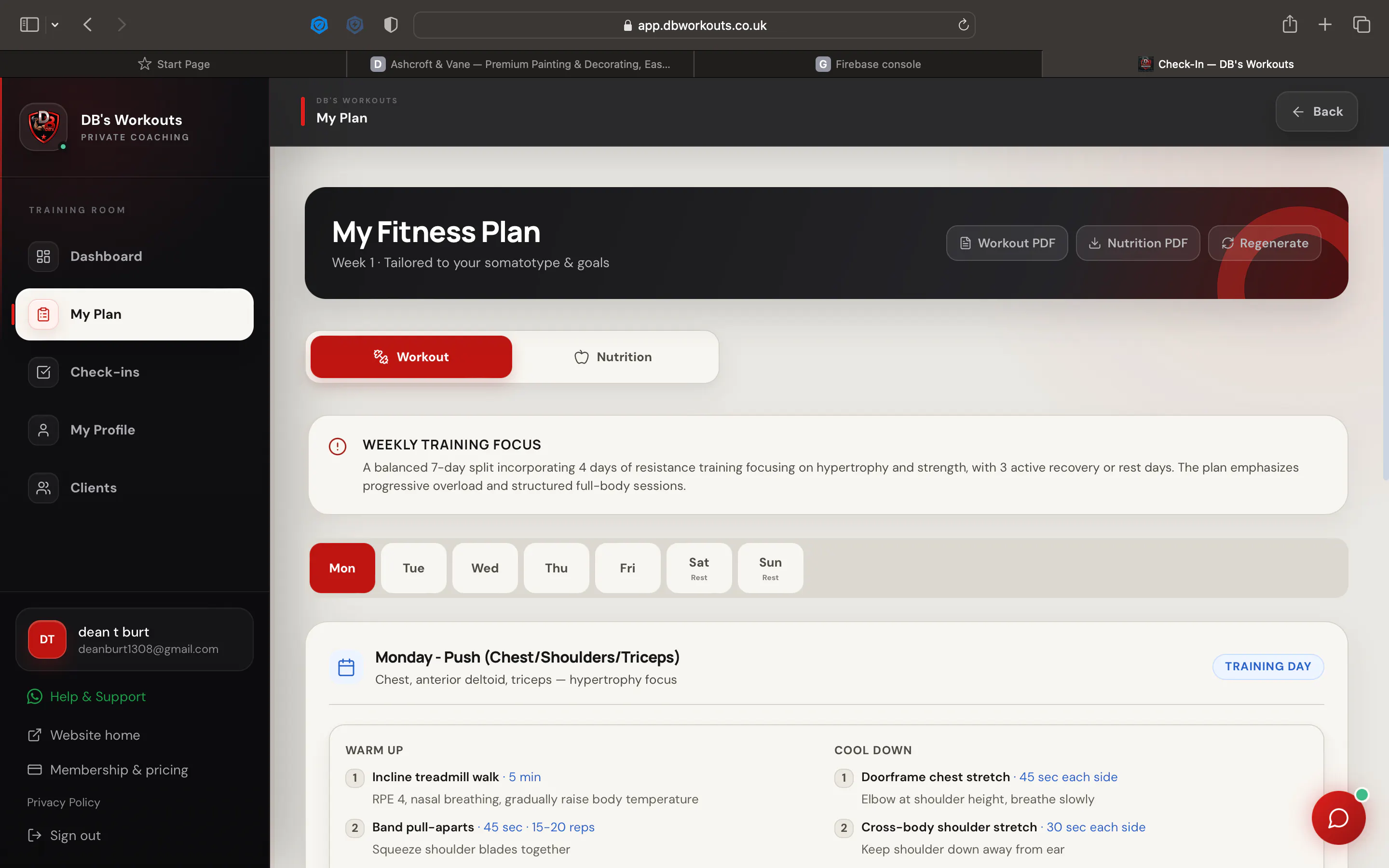This screenshot has width=1389, height=868.
Task: Click the TRAINING DAY badge
Action: tap(1268, 666)
